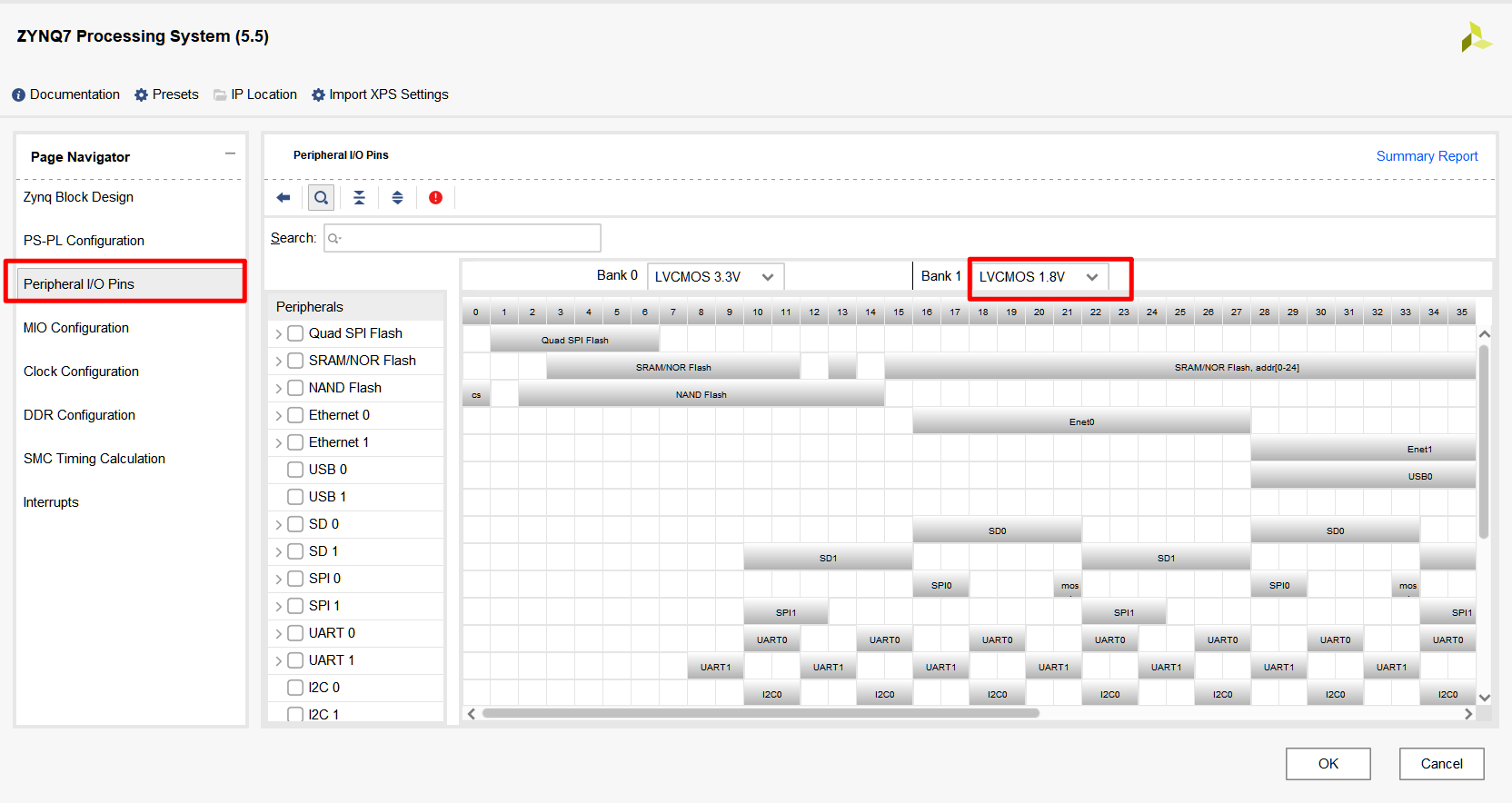This screenshot has height=803, width=1512.
Task: Expand the SPI 1 tree row
Action: (278, 607)
